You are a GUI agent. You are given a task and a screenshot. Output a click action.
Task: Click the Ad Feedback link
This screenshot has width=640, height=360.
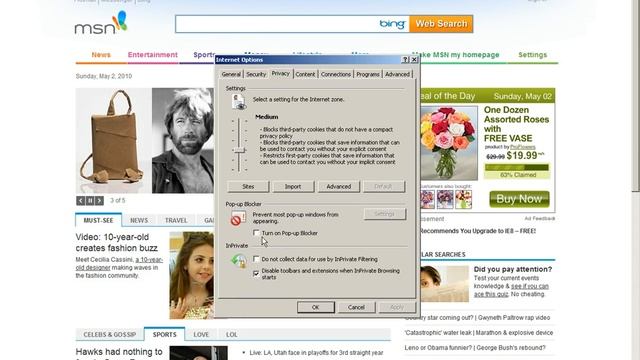point(540,219)
